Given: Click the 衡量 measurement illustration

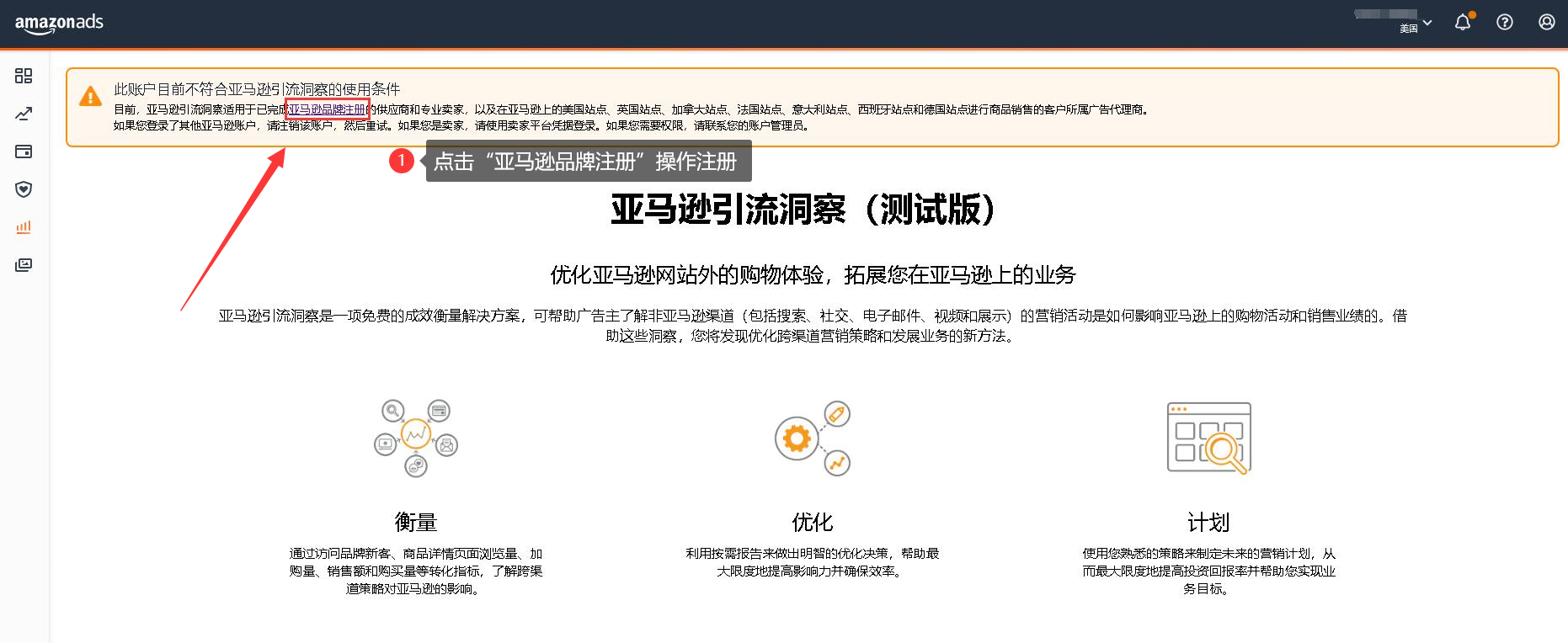Looking at the screenshot, I should point(416,438).
